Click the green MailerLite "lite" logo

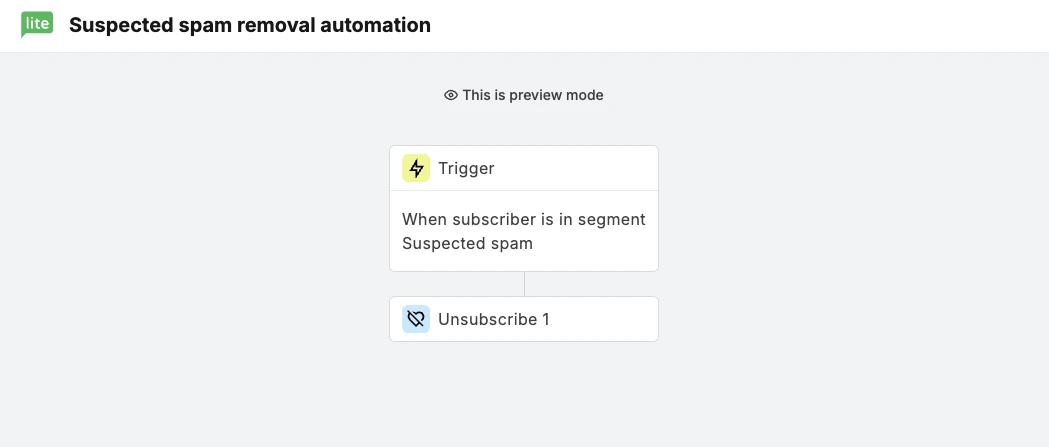click(x=37, y=24)
